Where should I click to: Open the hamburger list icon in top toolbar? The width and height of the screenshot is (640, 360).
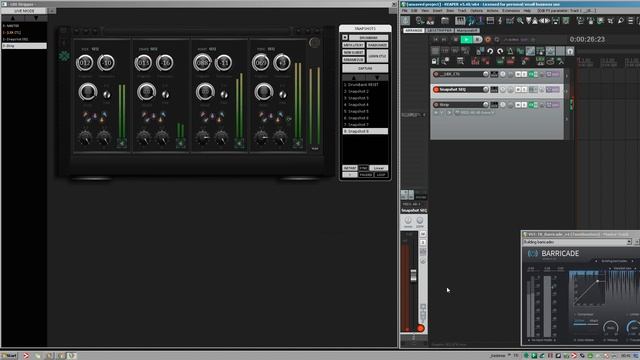click(x=631, y=20)
